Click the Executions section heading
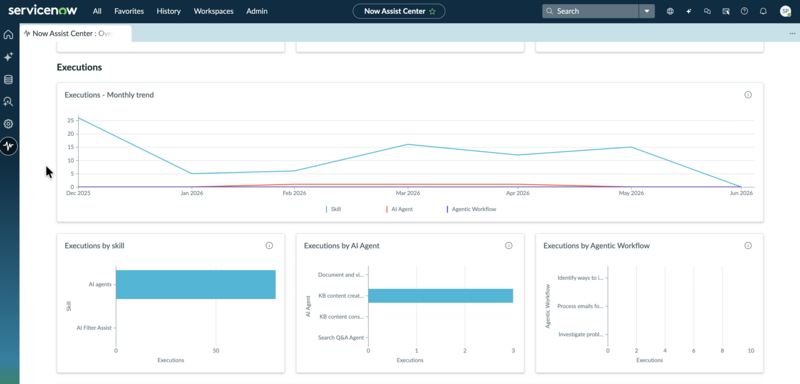800x384 pixels. coord(79,67)
